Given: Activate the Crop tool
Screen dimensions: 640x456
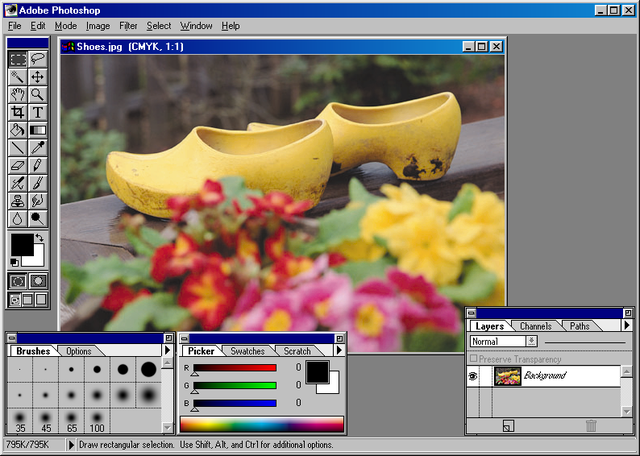Looking at the screenshot, I should point(18,112).
